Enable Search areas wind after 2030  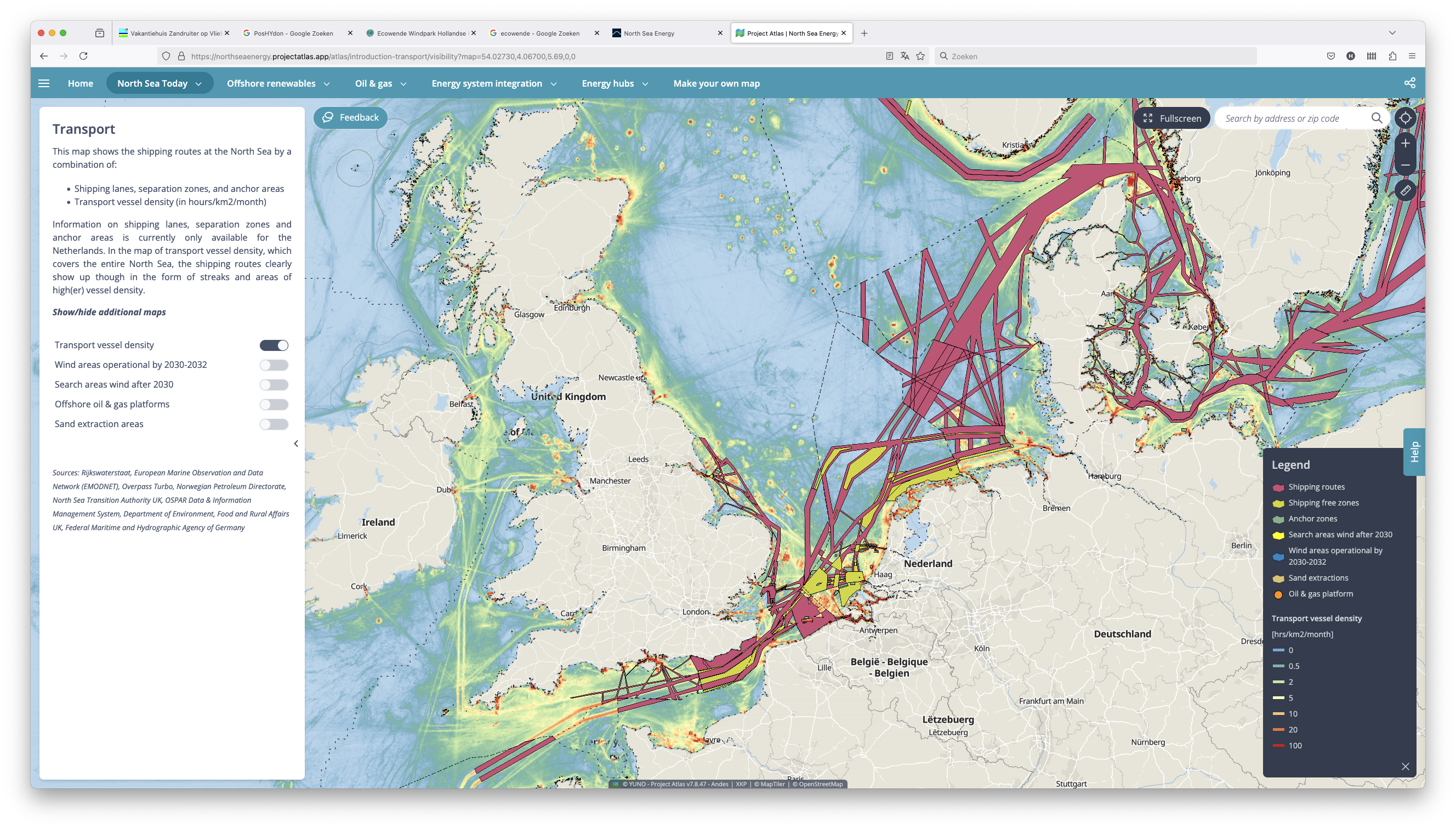tap(274, 385)
